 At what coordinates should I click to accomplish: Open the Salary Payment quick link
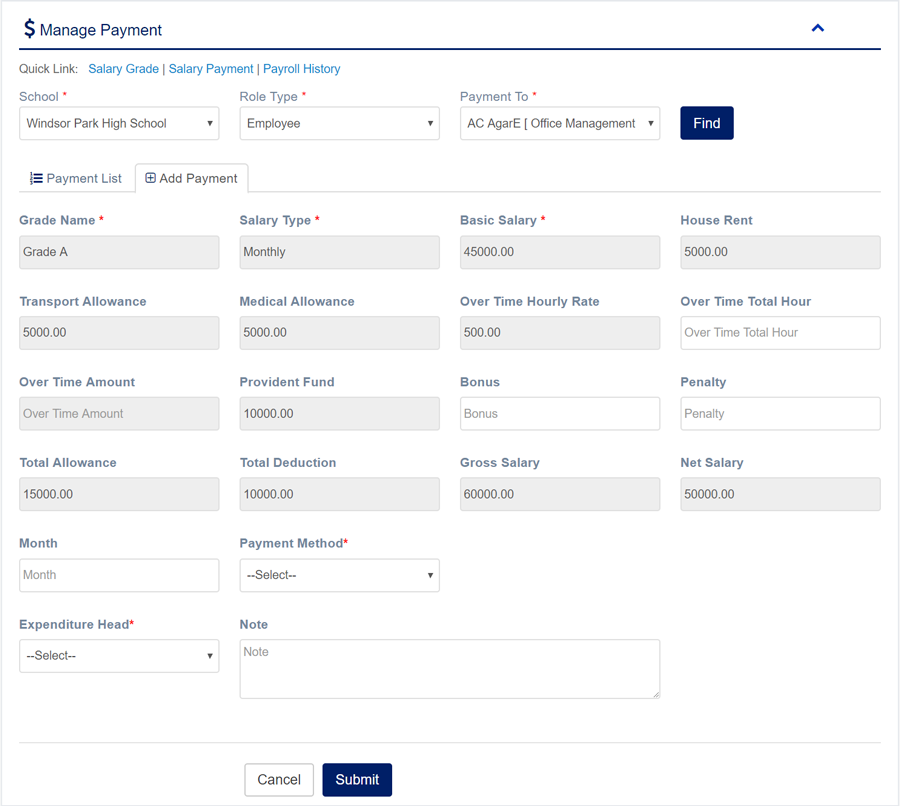click(211, 69)
